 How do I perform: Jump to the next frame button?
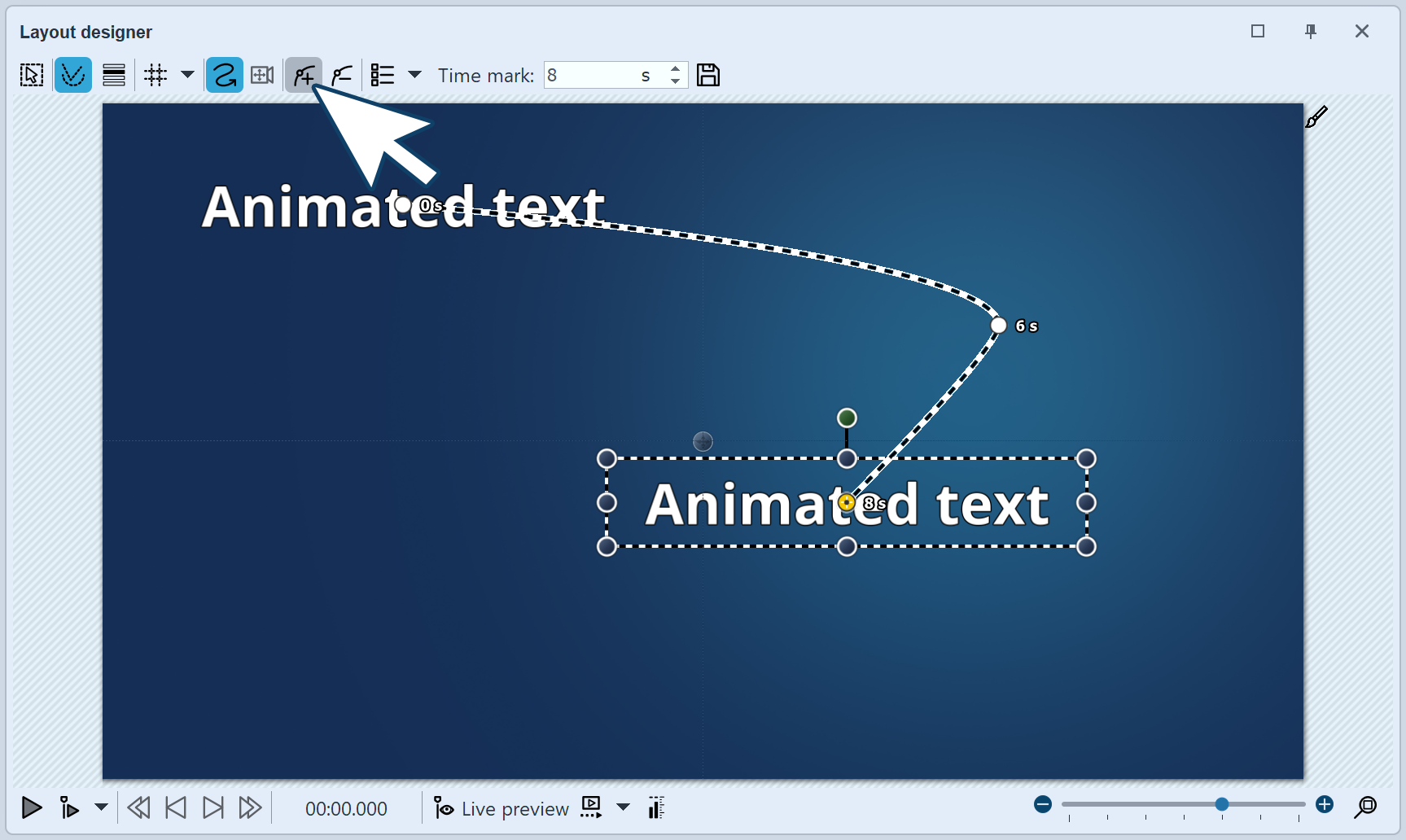pyautogui.click(x=212, y=807)
